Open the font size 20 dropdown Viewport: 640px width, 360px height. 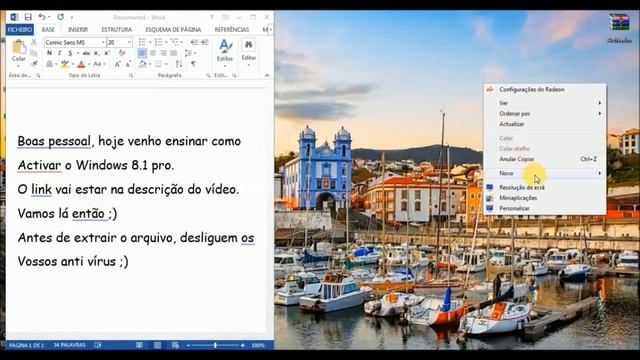pyautogui.click(x=129, y=42)
